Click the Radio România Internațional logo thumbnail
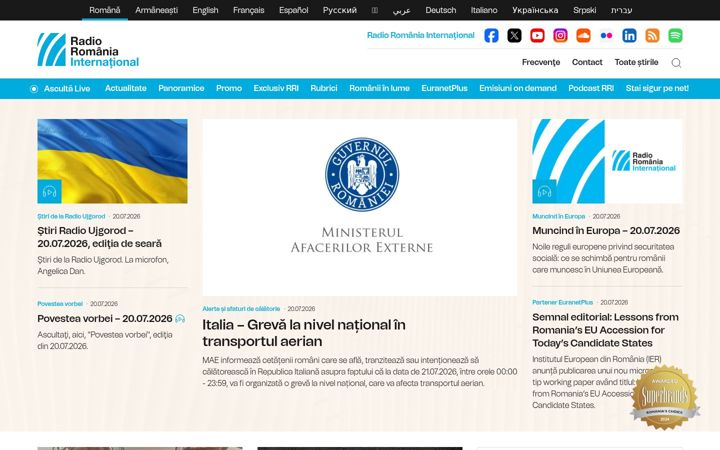720x450 pixels. tap(607, 161)
